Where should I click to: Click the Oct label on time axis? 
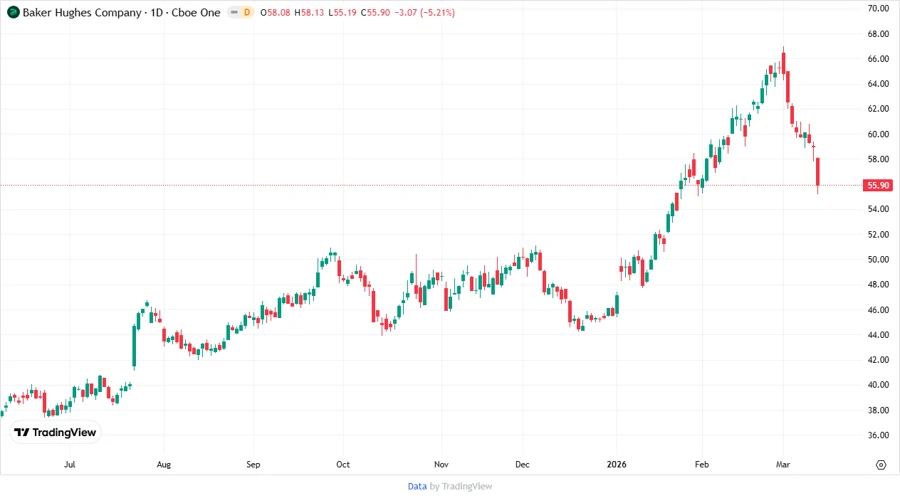pos(343,464)
